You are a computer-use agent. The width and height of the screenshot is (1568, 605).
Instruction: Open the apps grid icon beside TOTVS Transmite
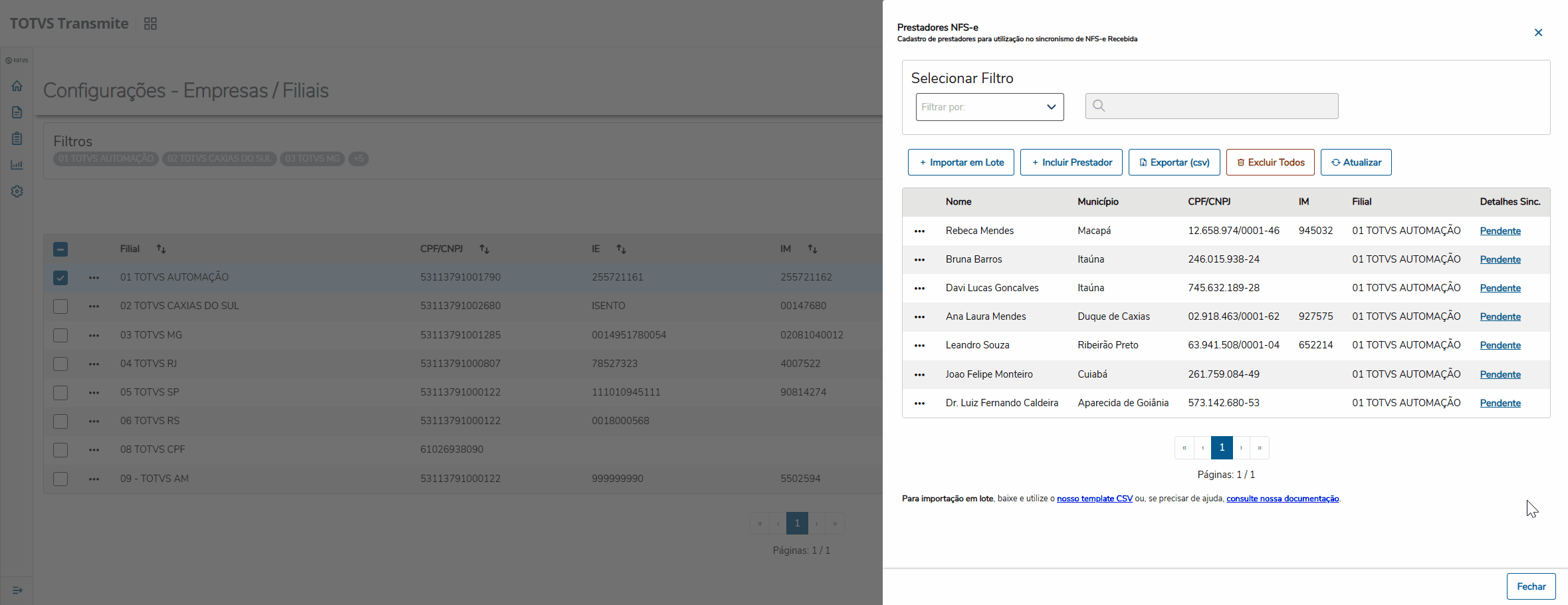pyautogui.click(x=150, y=24)
